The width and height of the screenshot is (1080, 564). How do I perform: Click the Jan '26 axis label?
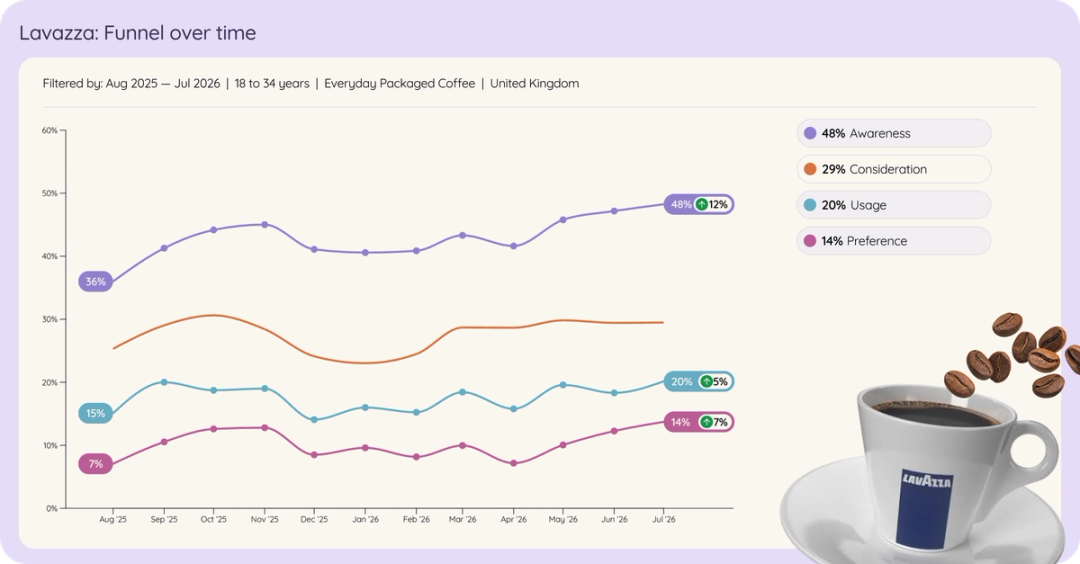[365, 520]
